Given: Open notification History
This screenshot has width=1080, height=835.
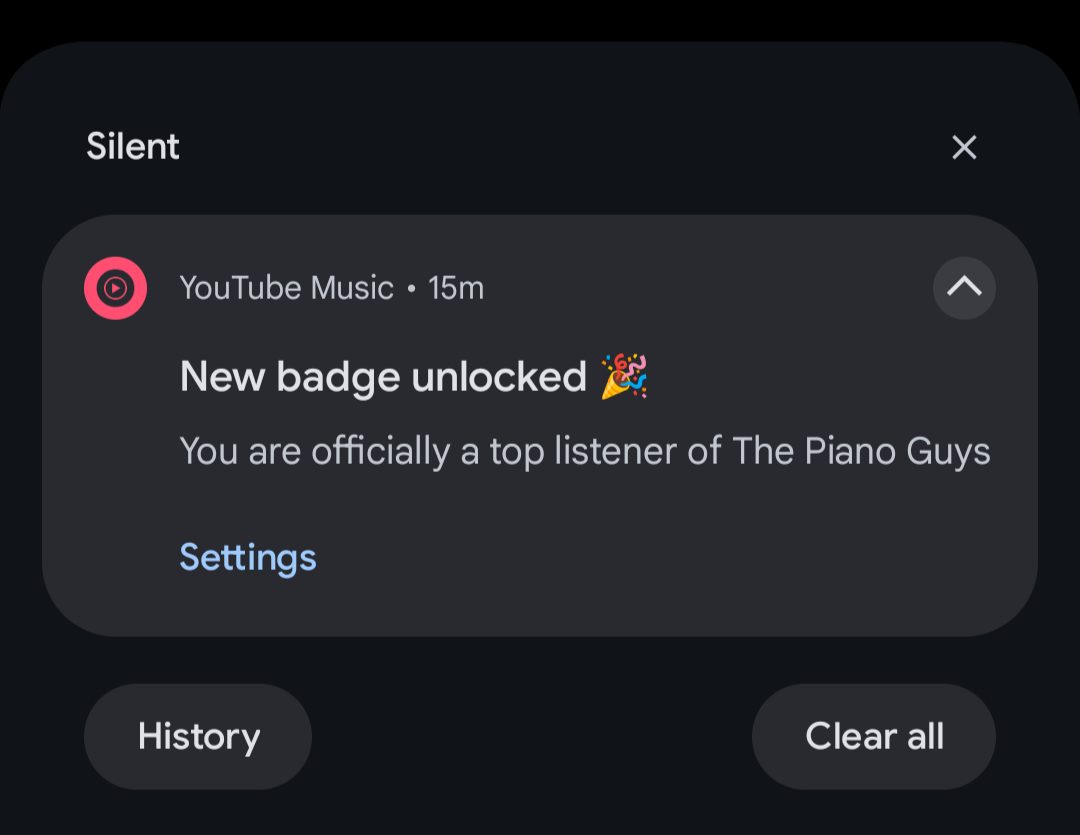Looking at the screenshot, I should pos(198,737).
